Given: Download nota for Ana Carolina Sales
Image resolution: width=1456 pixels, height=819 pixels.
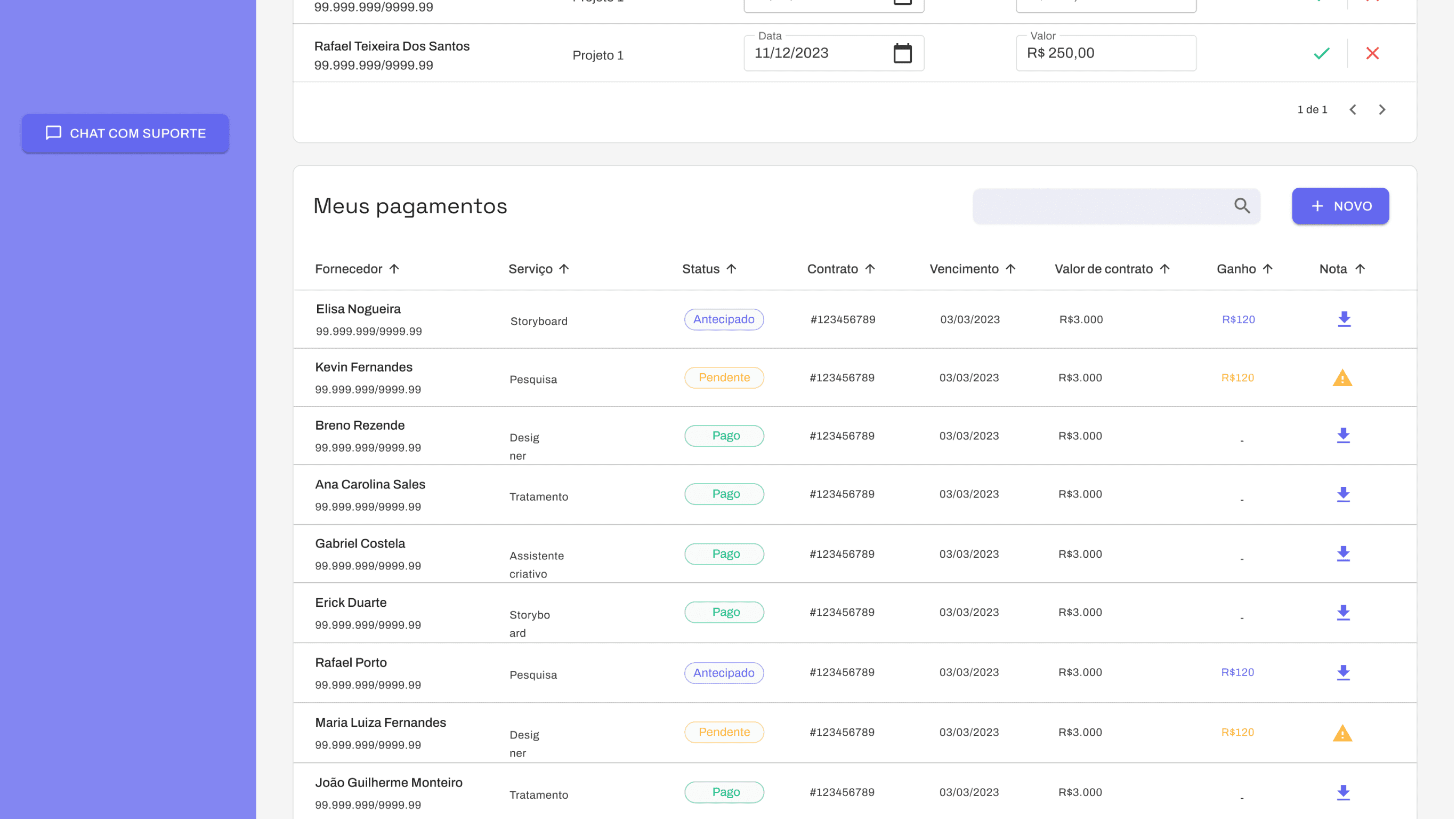Looking at the screenshot, I should pos(1342,494).
